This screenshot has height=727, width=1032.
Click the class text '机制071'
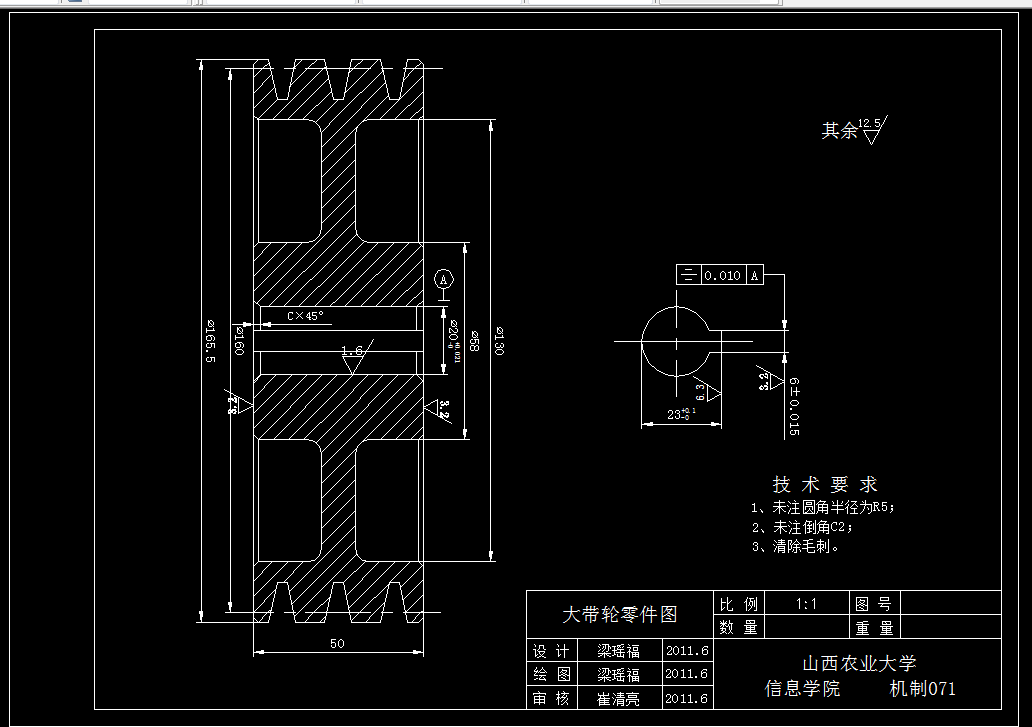pyautogui.click(x=922, y=688)
